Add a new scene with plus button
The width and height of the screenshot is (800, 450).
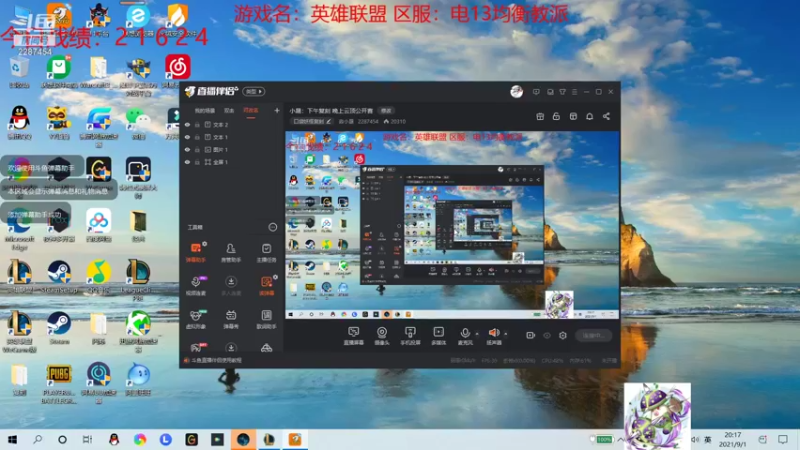(277, 110)
